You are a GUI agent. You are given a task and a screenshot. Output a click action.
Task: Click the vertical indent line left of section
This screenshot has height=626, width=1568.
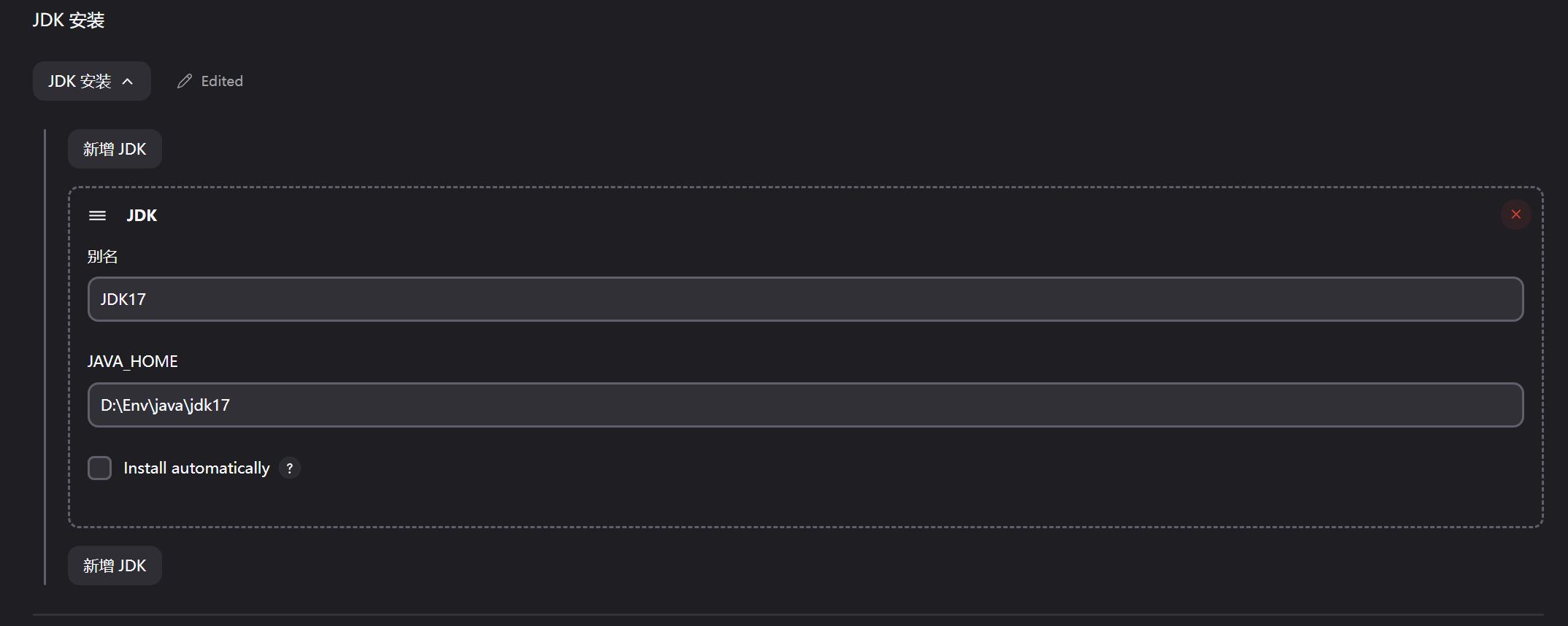pos(45,358)
